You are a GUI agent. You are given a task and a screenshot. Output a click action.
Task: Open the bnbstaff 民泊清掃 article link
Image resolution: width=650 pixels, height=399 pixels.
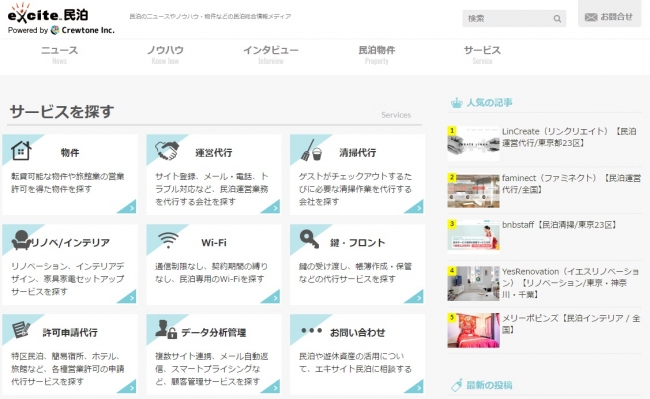559,225
